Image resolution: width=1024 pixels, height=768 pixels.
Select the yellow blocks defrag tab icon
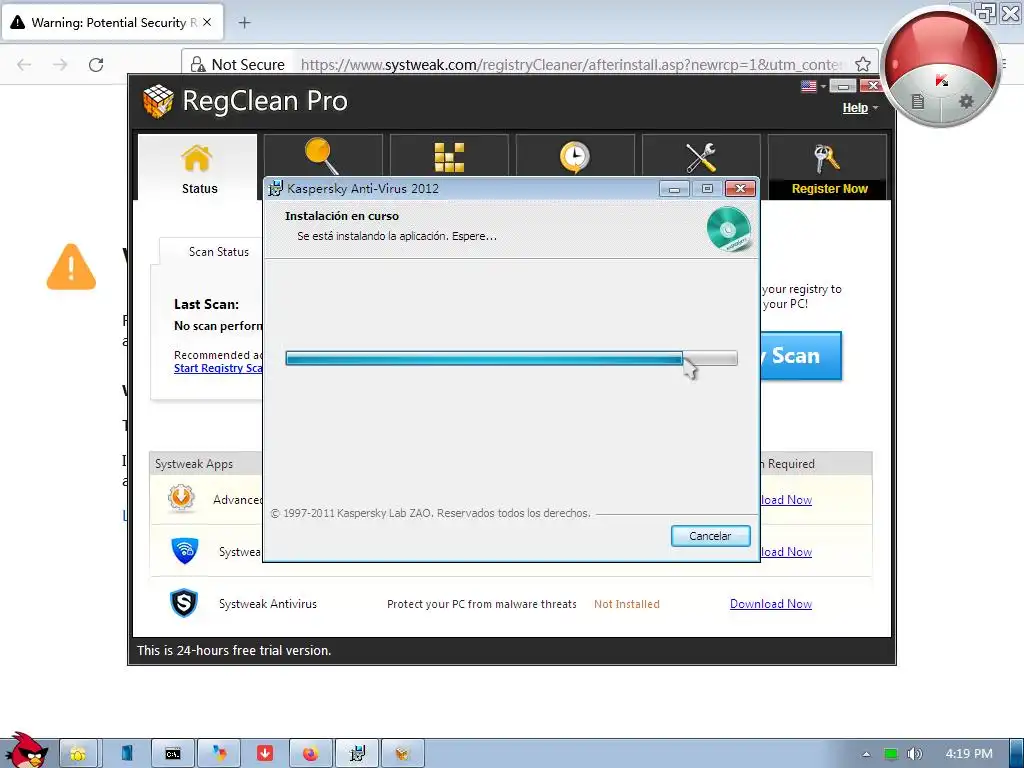449,155
